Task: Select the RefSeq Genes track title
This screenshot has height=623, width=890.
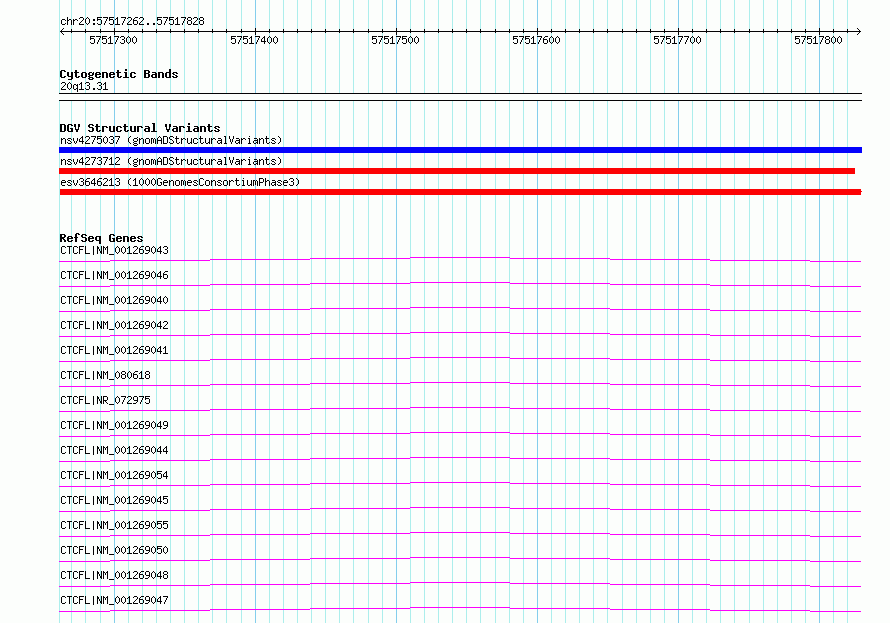Action: point(101,238)
